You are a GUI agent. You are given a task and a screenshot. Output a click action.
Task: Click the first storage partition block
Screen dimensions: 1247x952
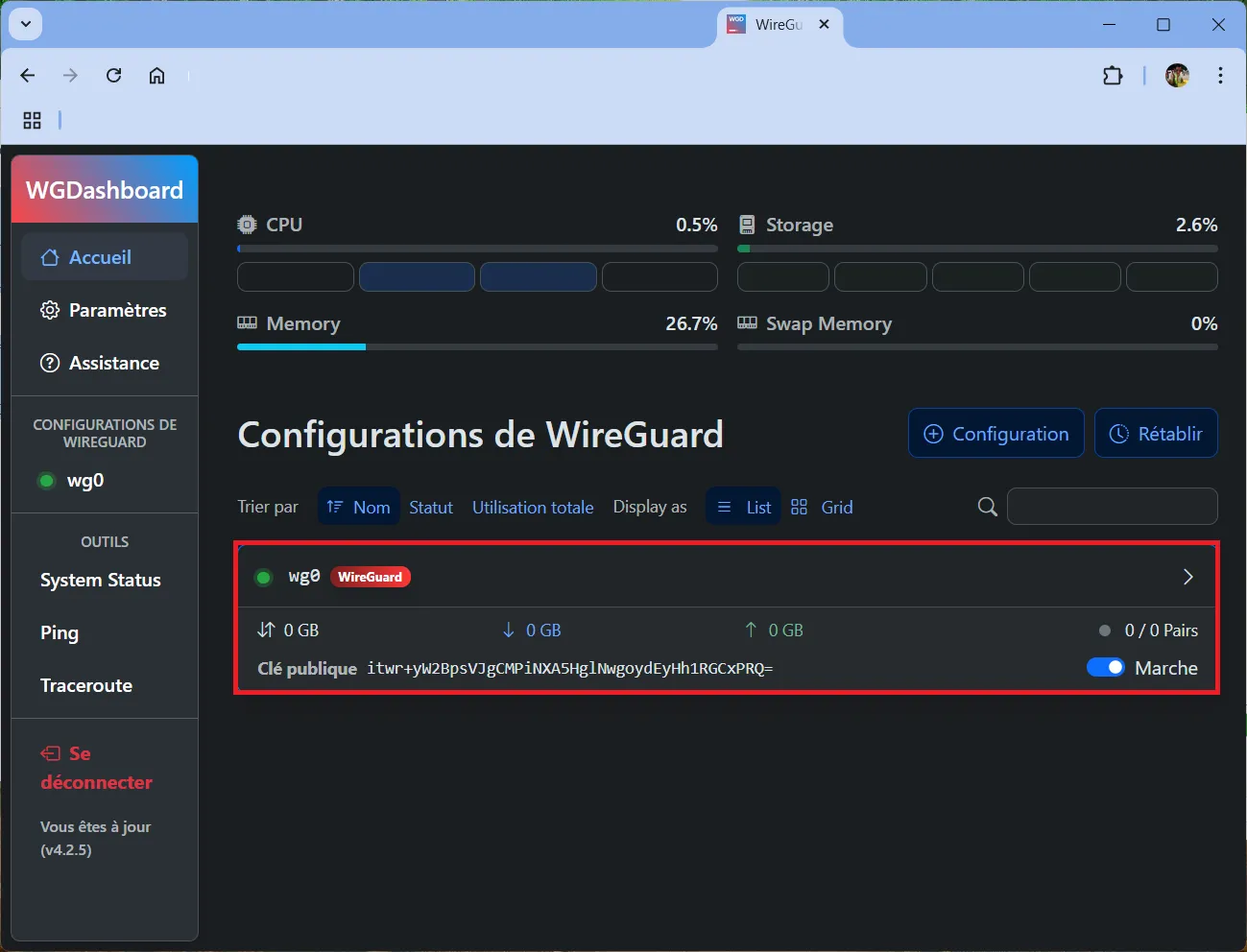tap(783, 276)
